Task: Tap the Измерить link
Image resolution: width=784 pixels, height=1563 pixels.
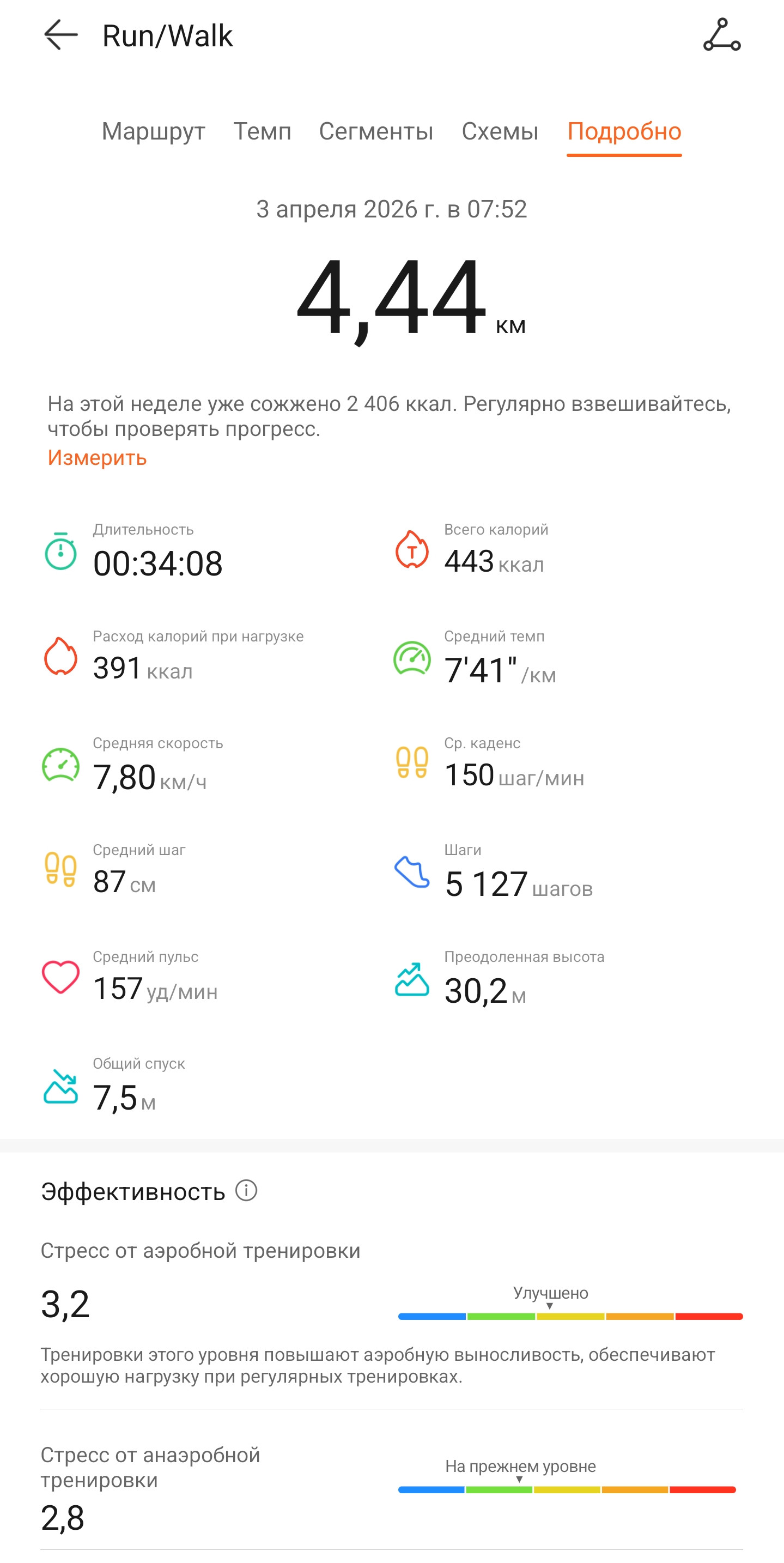Action: (97, 457)
